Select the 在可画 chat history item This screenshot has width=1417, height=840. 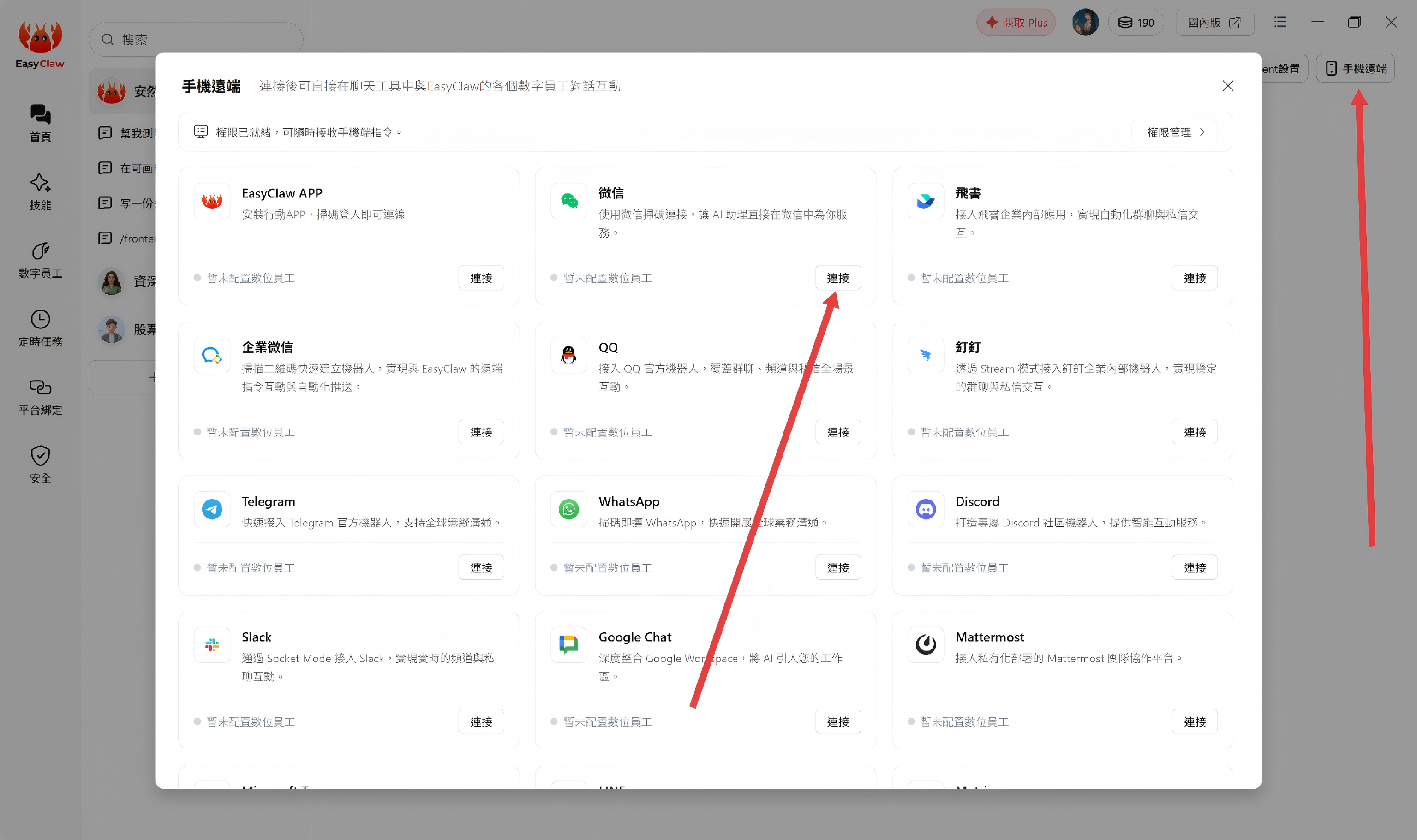pos(128,168)
